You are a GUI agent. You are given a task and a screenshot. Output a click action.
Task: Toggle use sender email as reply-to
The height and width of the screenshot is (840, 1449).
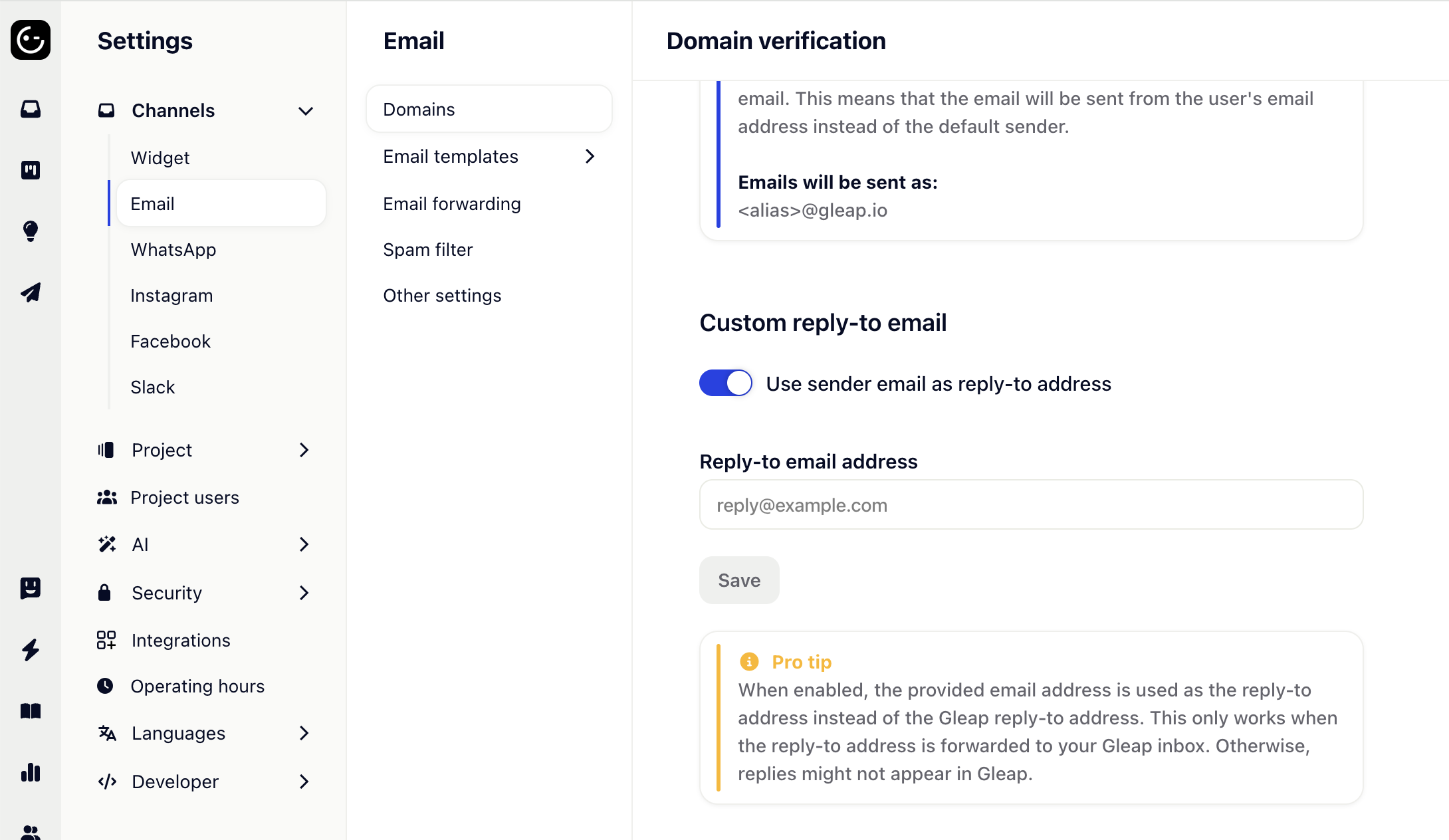click(725, 383)
